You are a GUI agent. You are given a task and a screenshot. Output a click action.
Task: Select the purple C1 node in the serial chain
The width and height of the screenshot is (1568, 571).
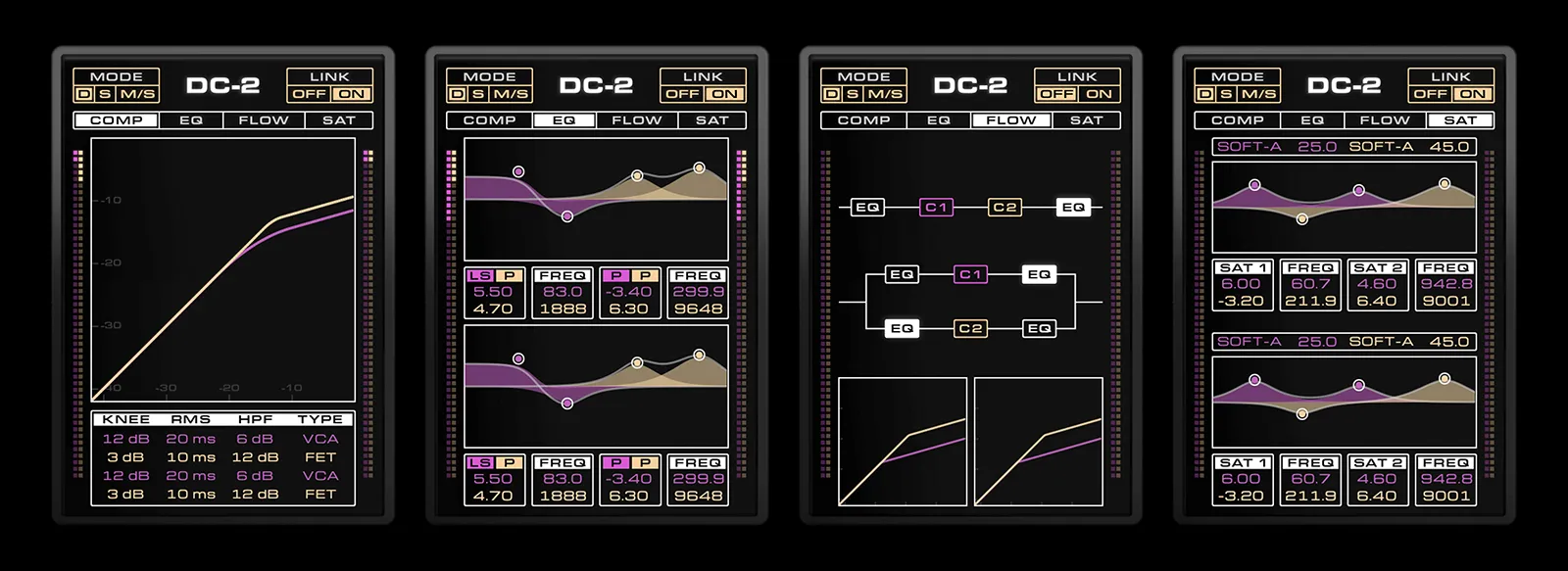937,207
